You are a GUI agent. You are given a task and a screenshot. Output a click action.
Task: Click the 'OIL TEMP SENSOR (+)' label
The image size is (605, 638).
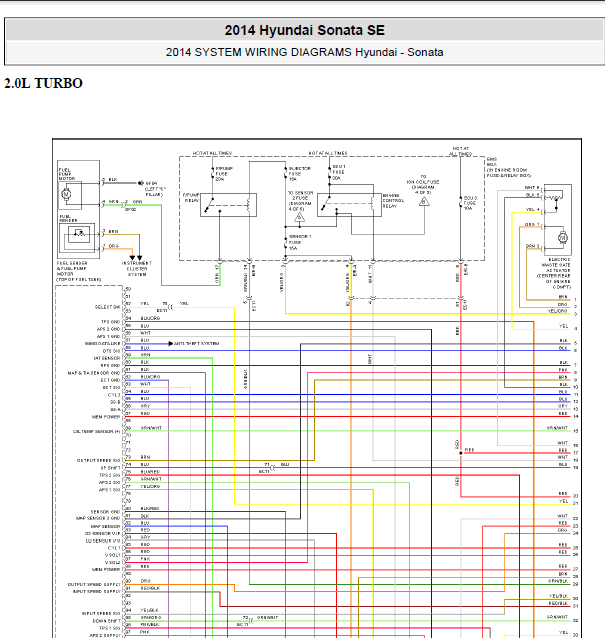click(96, 432)
